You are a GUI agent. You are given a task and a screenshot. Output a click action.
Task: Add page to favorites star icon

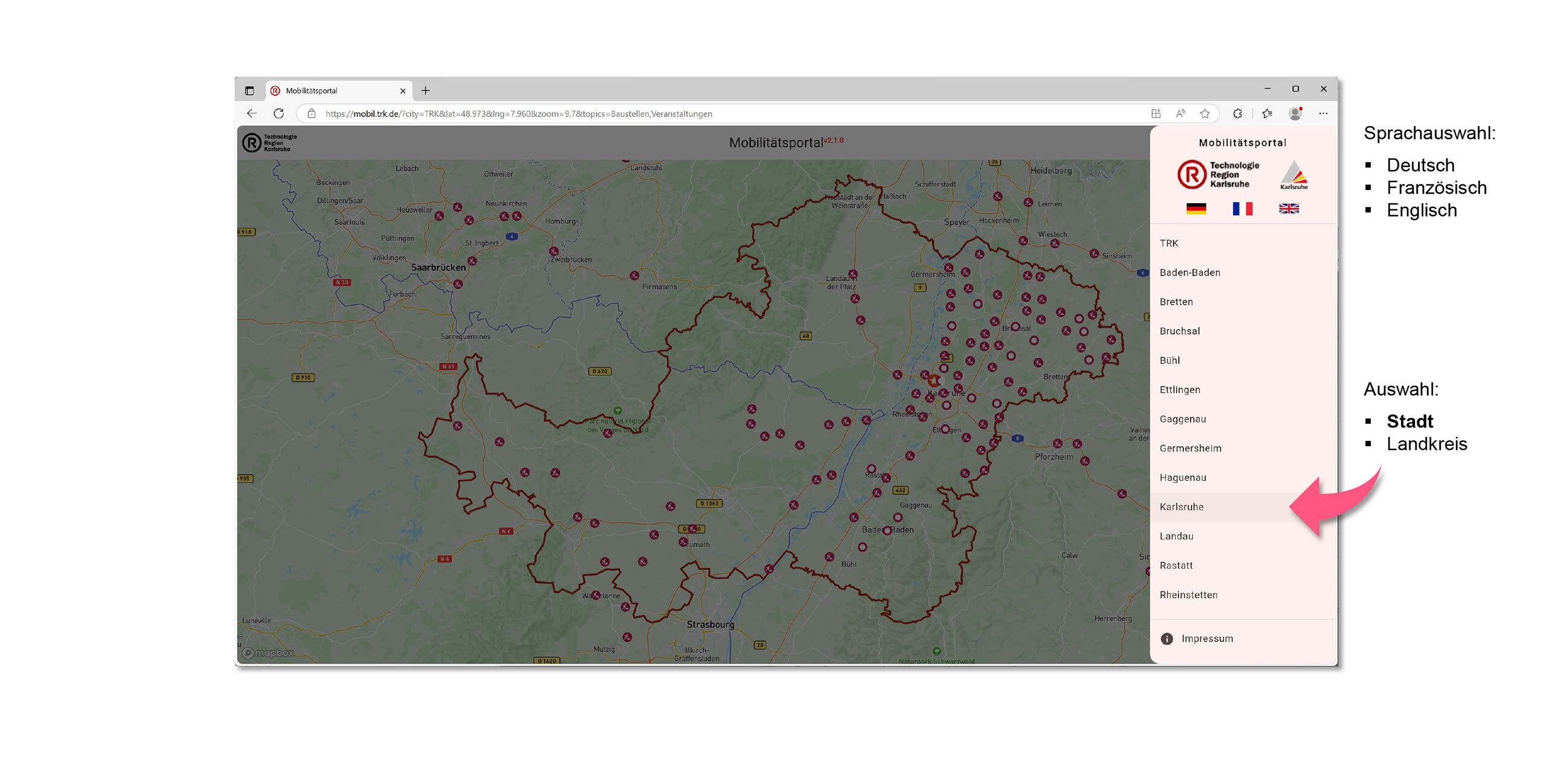1204,113
